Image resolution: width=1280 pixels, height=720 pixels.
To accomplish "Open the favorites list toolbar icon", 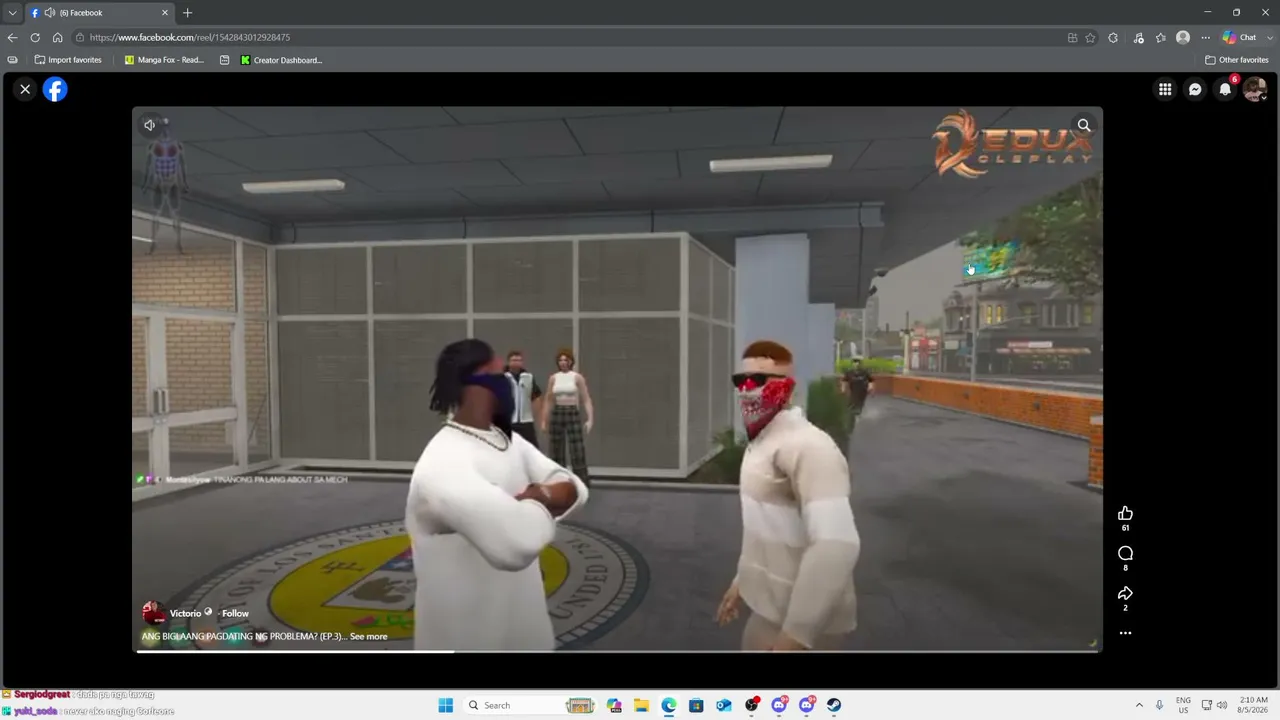I will pos(1160,37).
